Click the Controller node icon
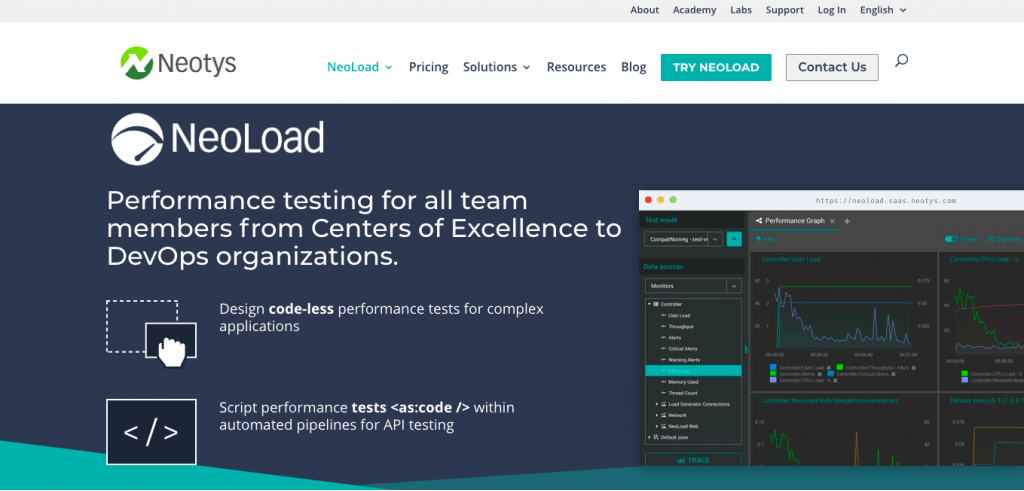Viewport: 1024px width, 491px height. [x=656, y=304]
